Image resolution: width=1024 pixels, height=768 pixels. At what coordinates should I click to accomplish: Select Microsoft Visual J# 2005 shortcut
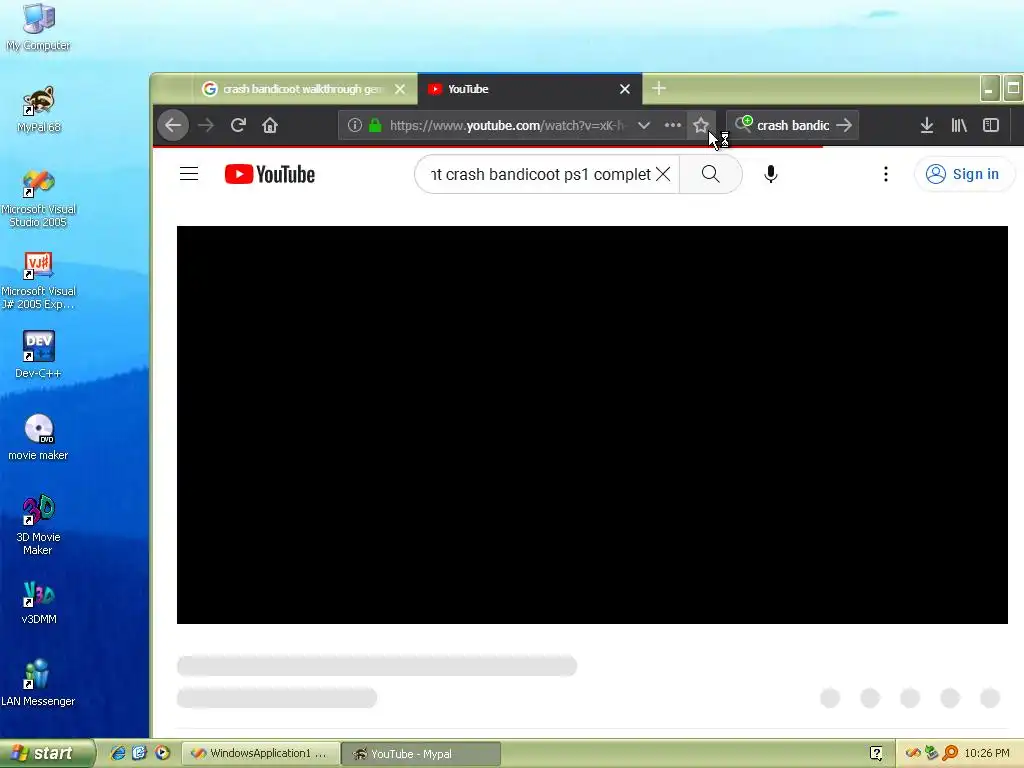click(39, 280)
